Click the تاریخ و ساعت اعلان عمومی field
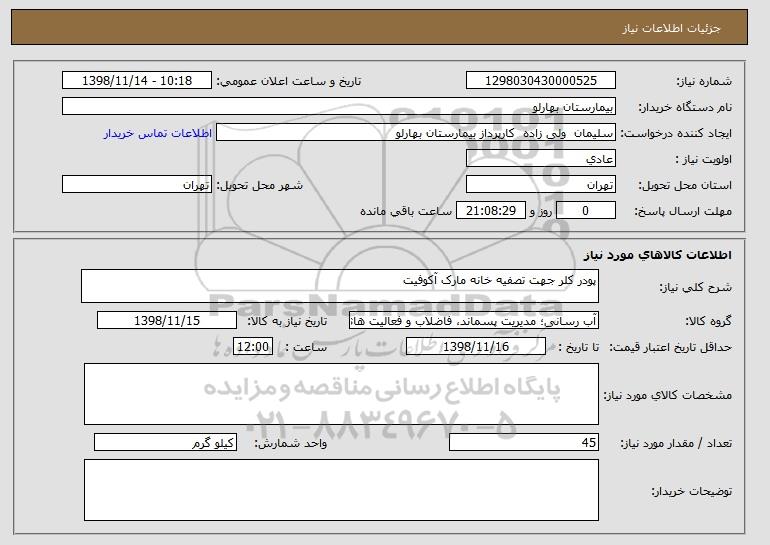 point(137,81)
